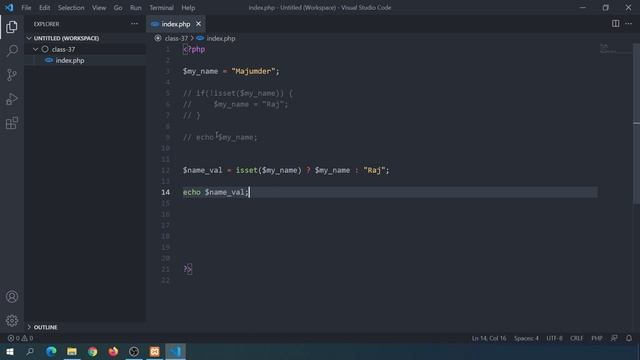Click index.php in the breadcrumb
The width and height of the screenshot is (640, 360).
pos(221,38)
